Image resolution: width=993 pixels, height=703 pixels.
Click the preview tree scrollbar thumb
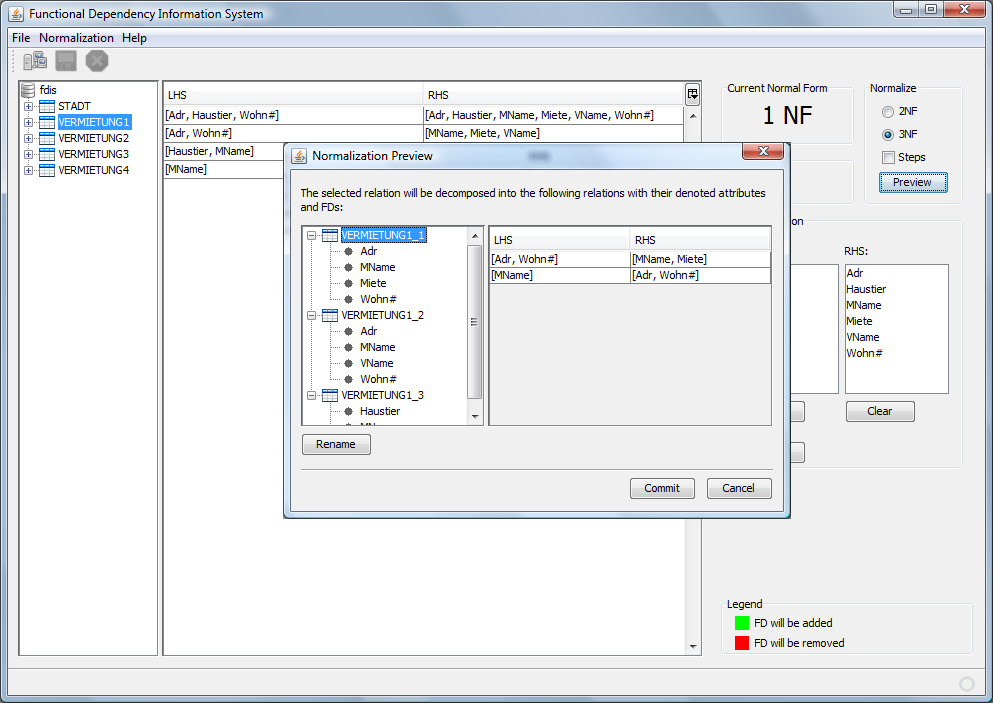[474, 322]
